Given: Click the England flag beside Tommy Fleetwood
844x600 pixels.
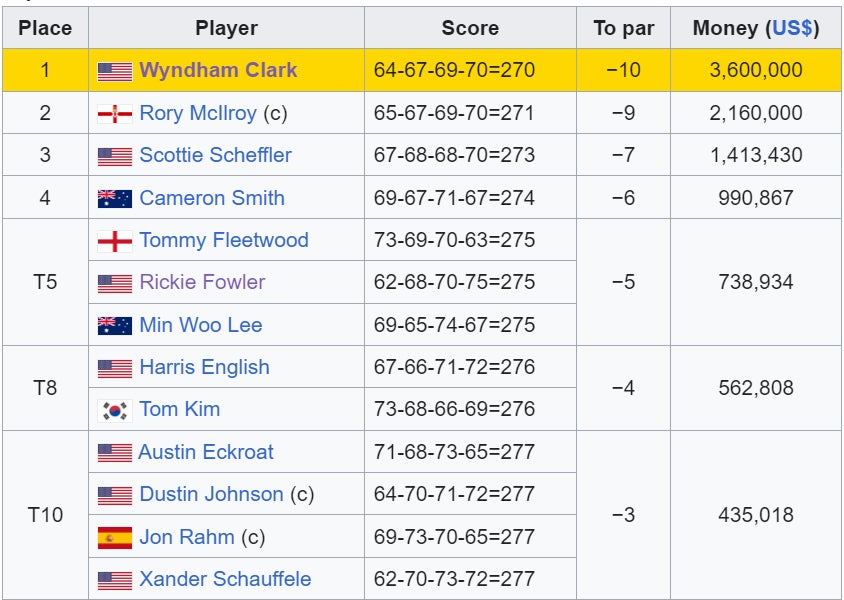Looking at the screenshot, I should [x=114, y=241].
